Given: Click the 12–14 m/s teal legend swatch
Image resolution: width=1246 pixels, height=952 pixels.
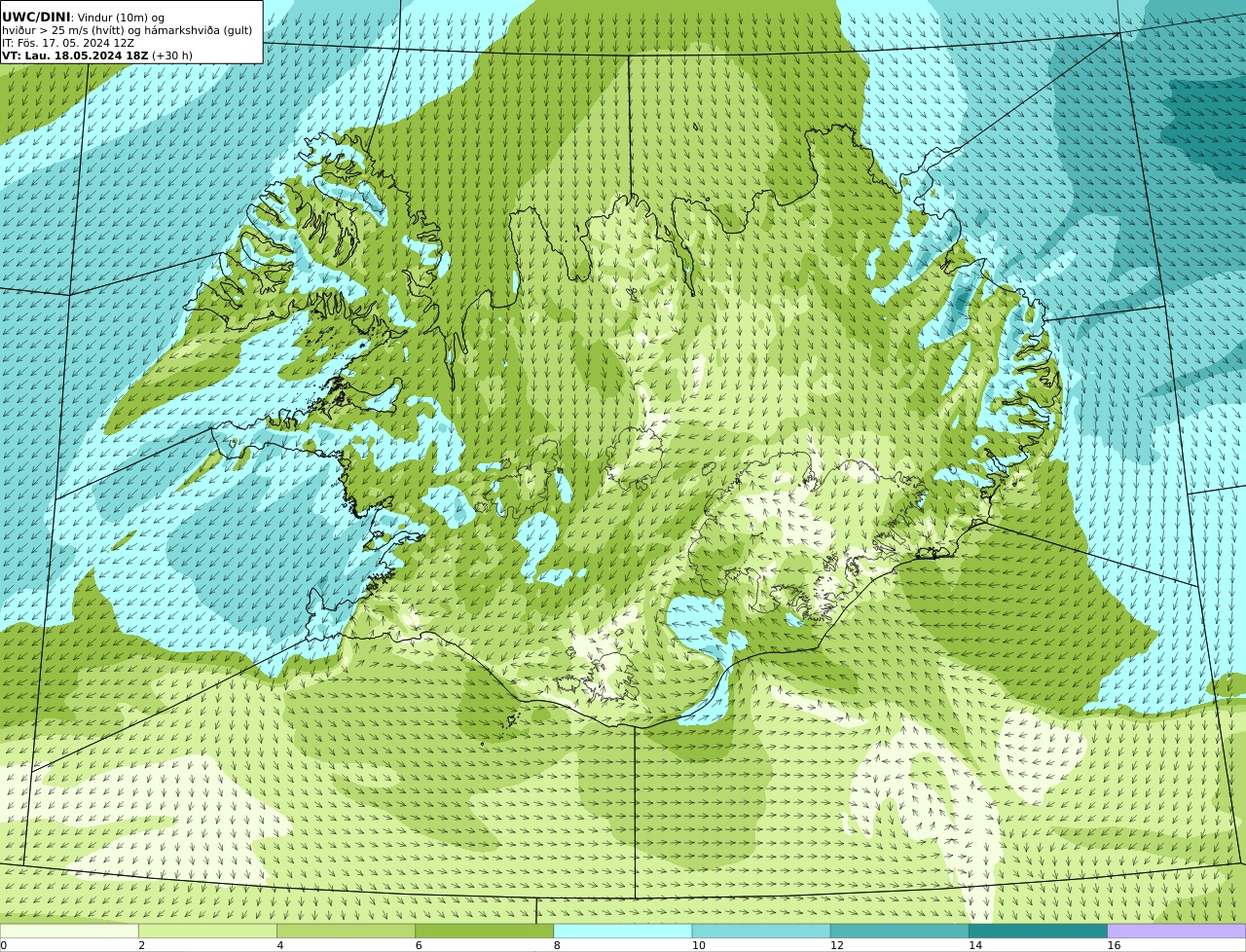Looking at the screenshot, I should [899, 932].
